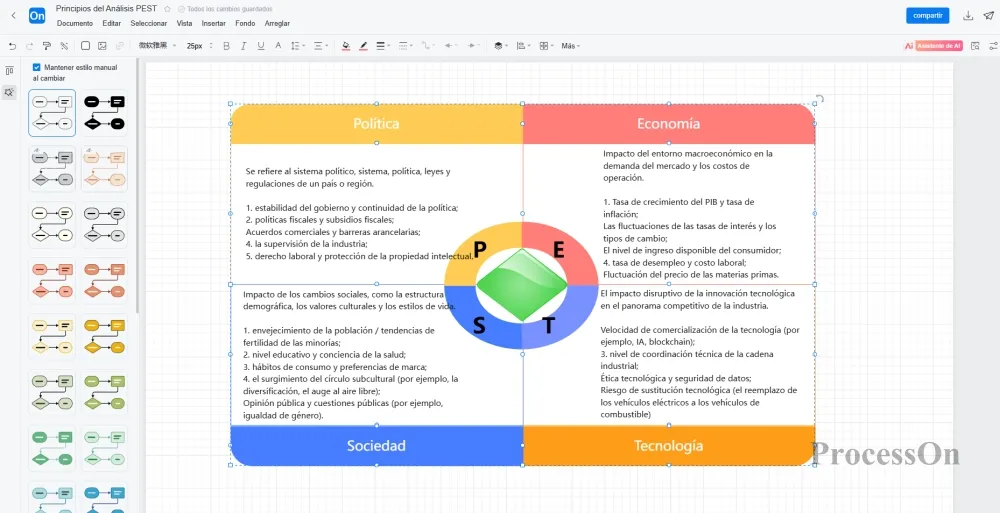Screen dimensions: 1000x513
Task: Pick the fill color bucket
Action: pos(345,46)
